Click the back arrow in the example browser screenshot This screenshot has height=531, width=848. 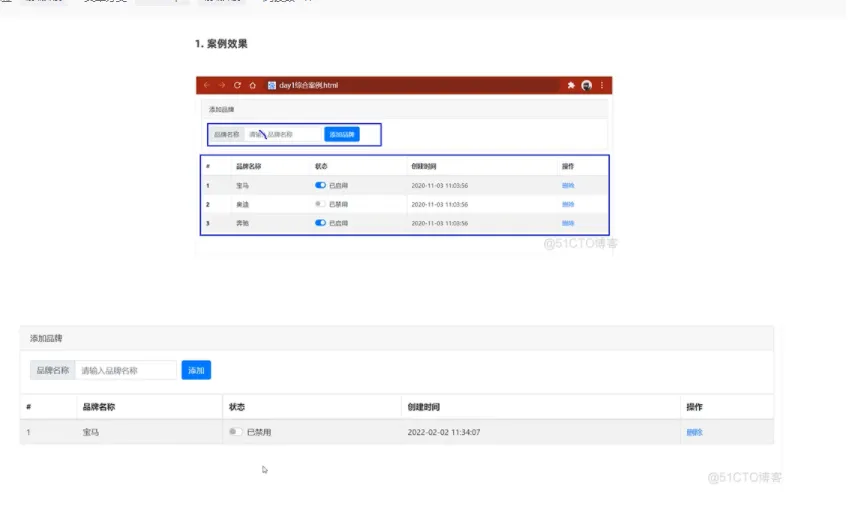pyautogui.click(x=207, y=85)
